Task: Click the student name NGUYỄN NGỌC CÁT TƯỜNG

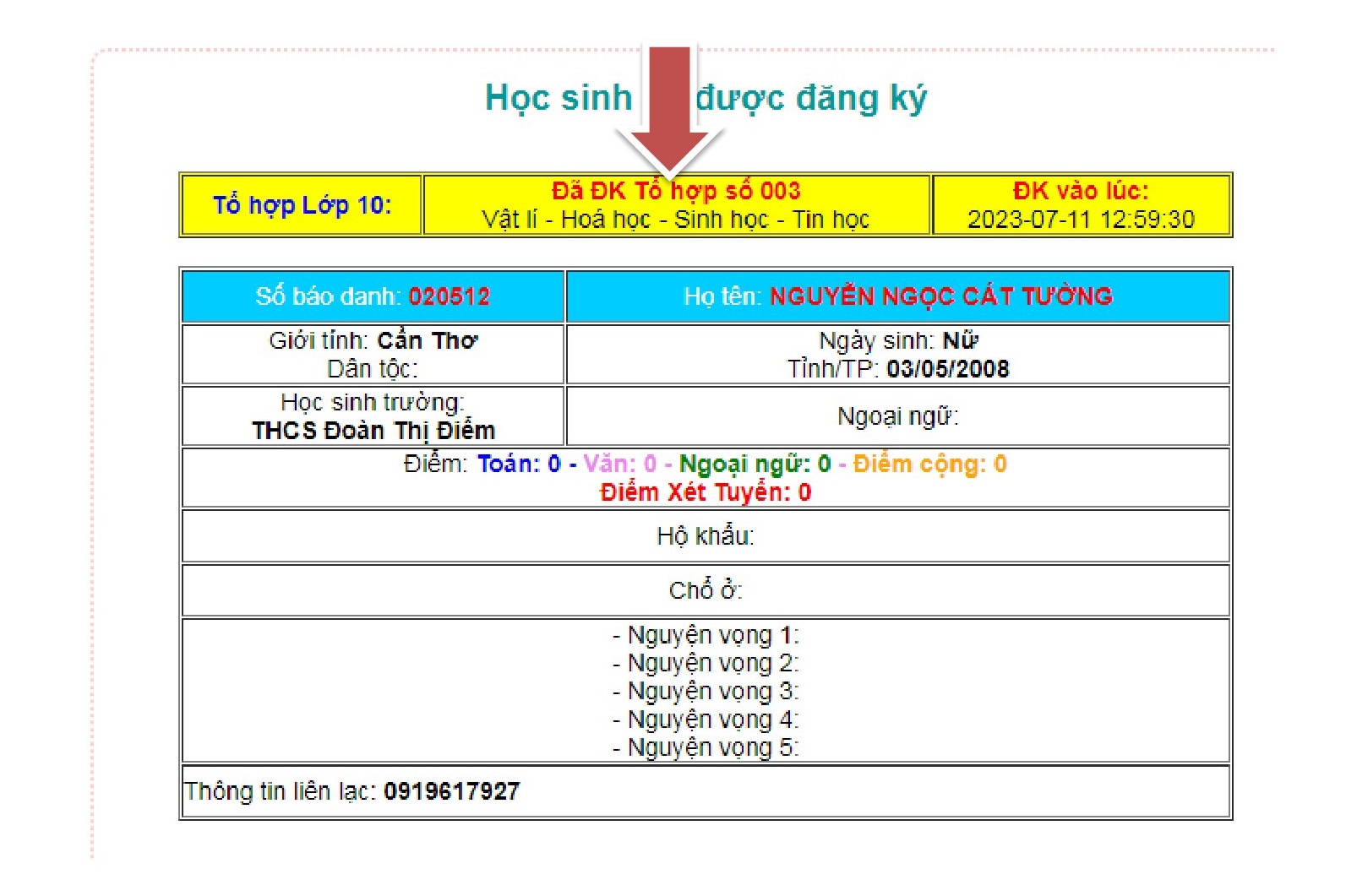Action: coord(940,296)
